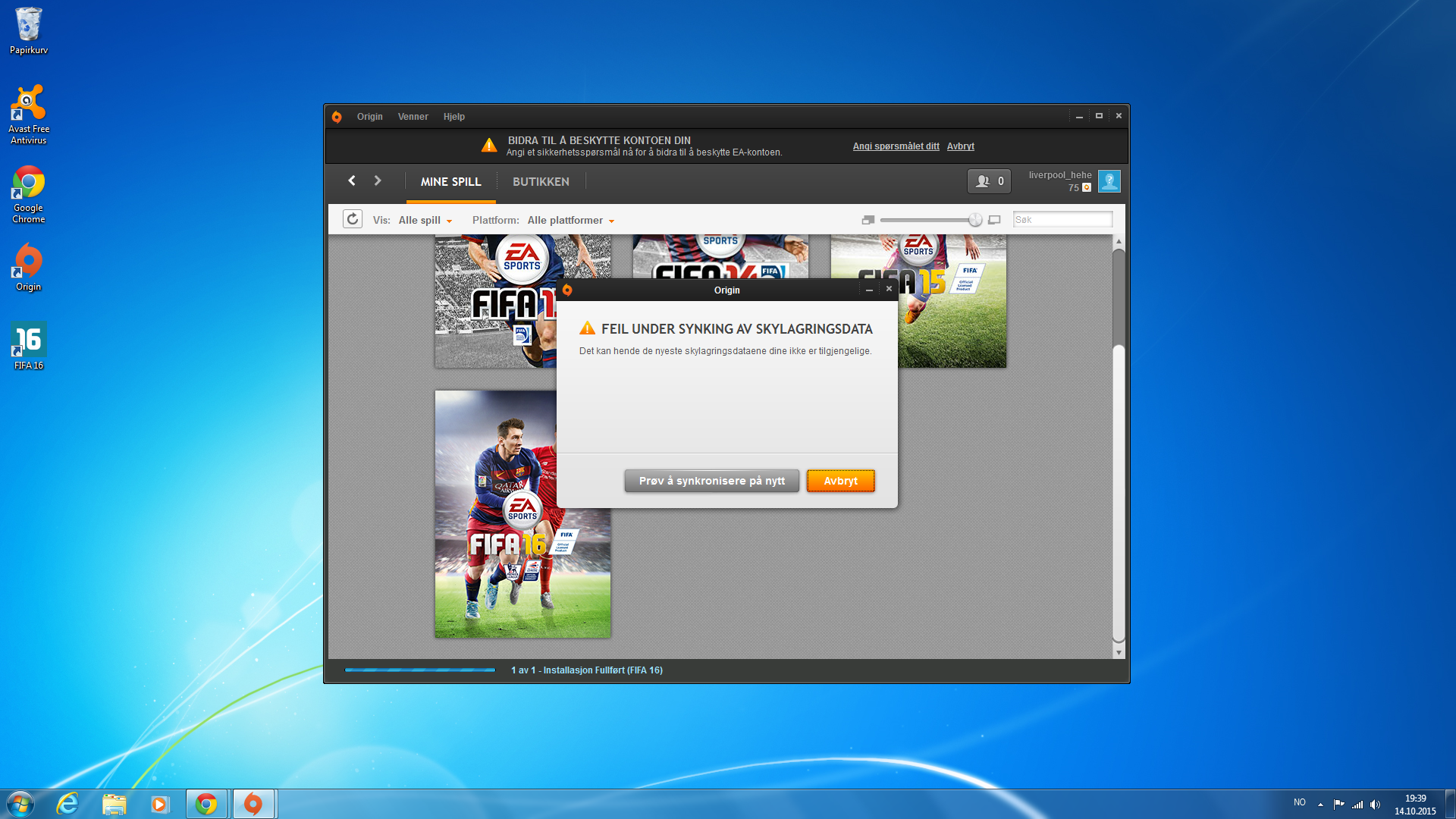Click the scrollbar down arrow
The width and height of the screenshot is (1456, 819).
1119,652
